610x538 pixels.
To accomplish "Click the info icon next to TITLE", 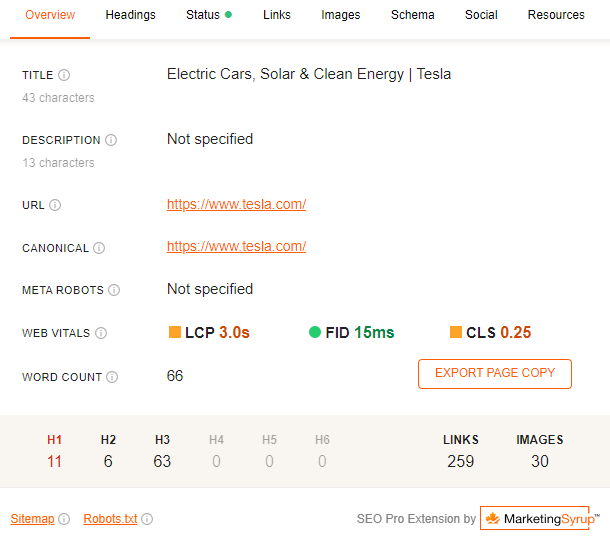I will pos(64,75).
